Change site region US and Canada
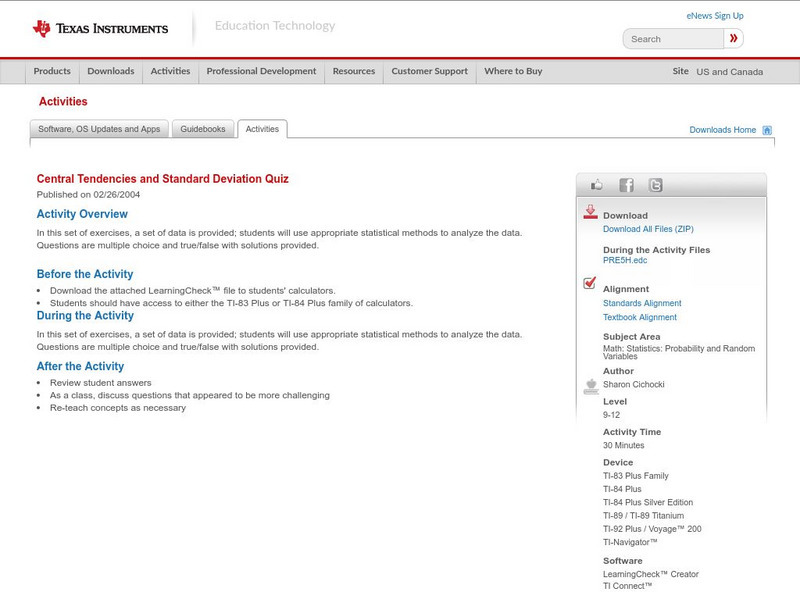 tap(730, 72)
